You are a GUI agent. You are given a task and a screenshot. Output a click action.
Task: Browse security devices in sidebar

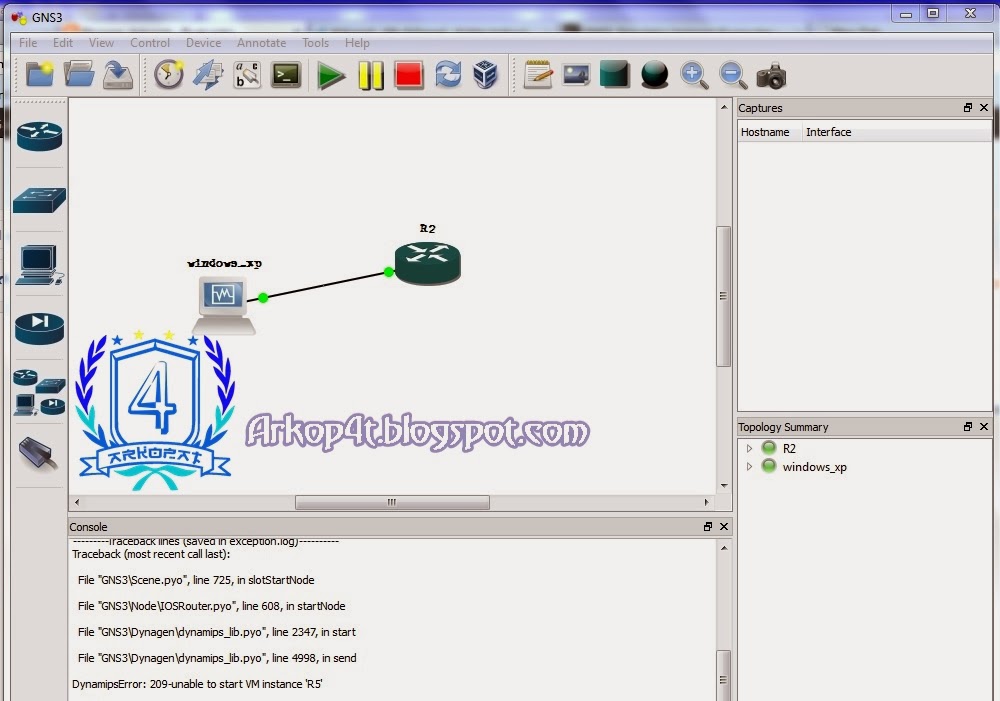[40, 328]
